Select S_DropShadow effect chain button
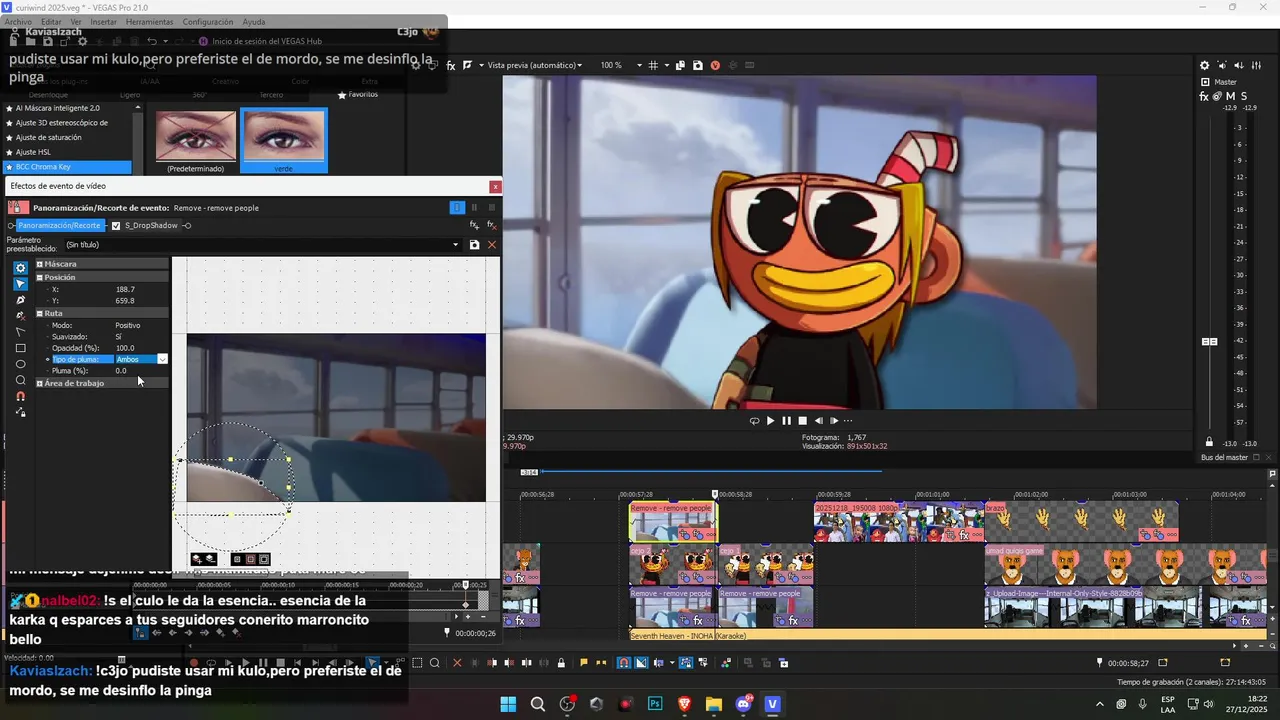Viewport: 1280px width, 720px height. point(151,225)
